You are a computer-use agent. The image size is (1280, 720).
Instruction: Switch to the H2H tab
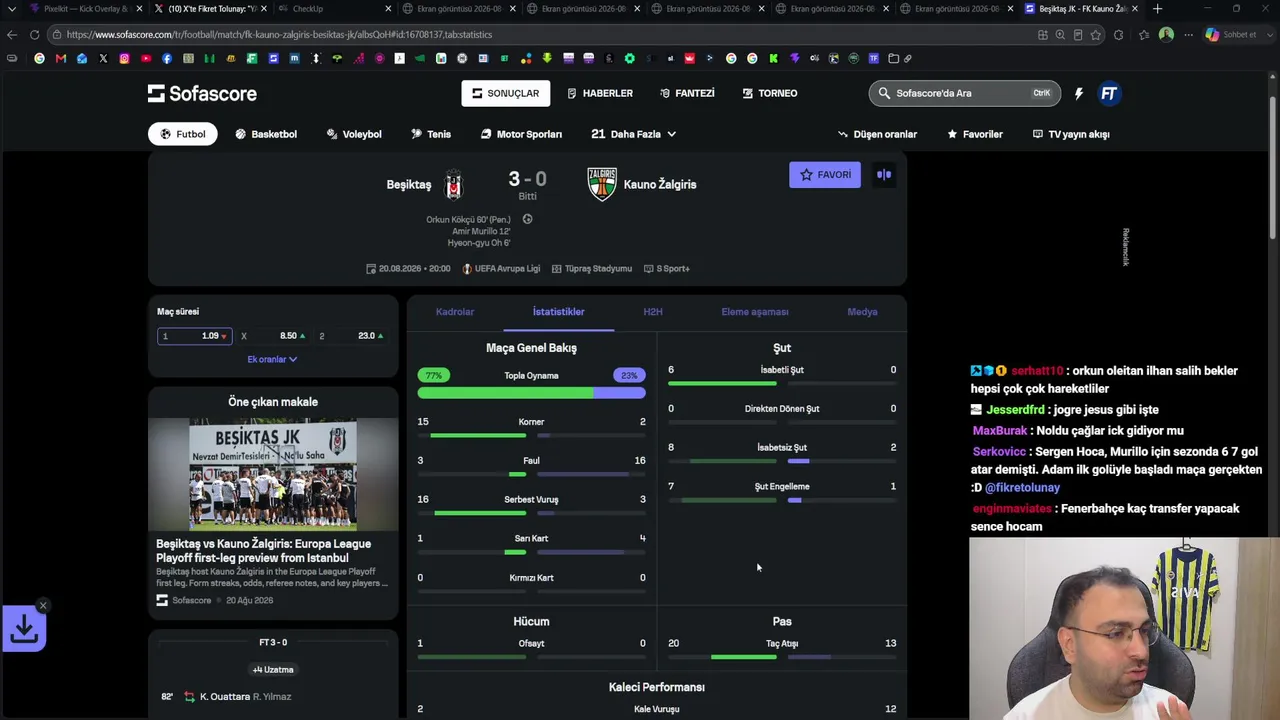click(x=653, y=312)
